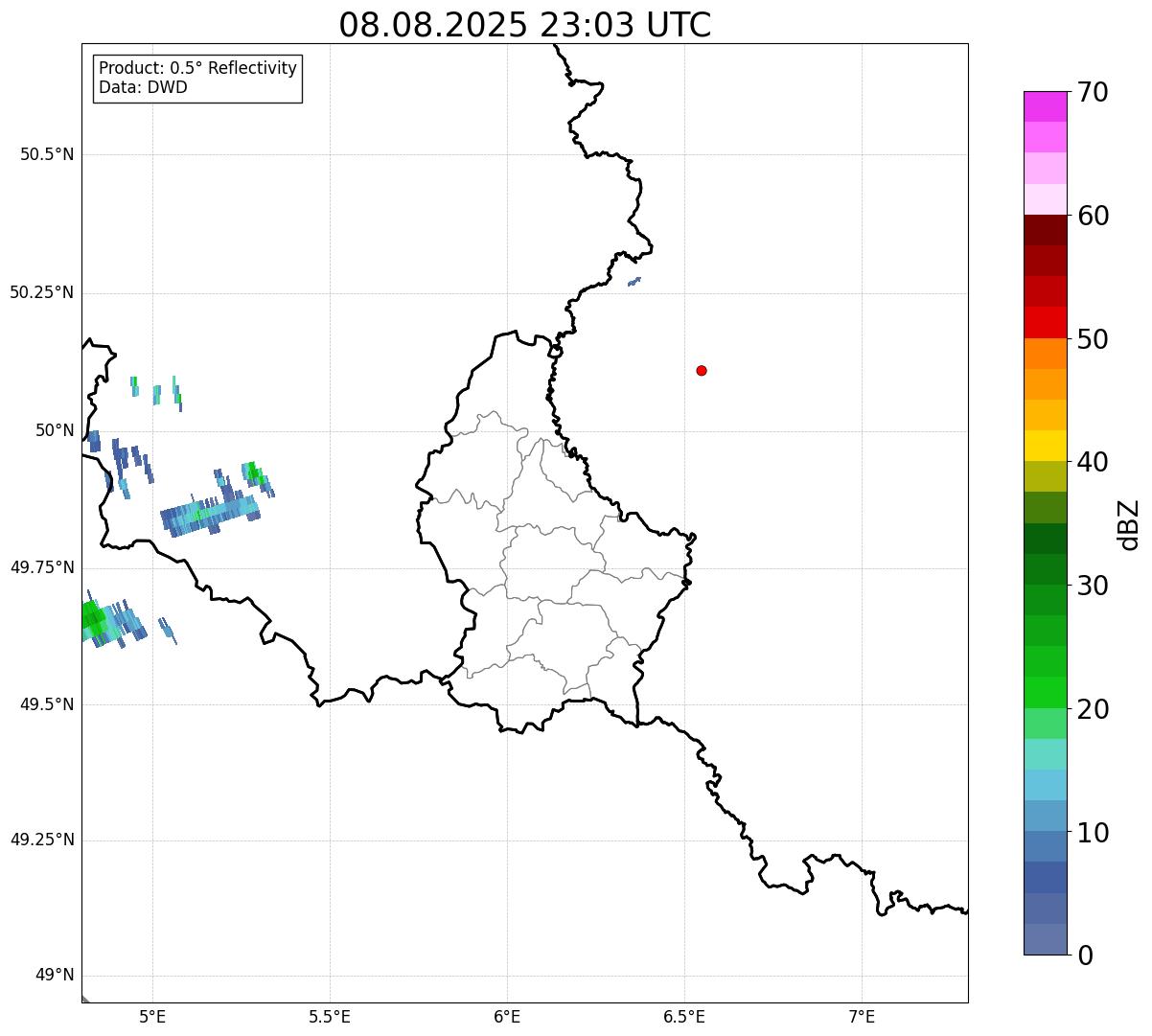Click the latitude label 49°N
The image size is (1152, 1036).
click(x=54, y=976)
